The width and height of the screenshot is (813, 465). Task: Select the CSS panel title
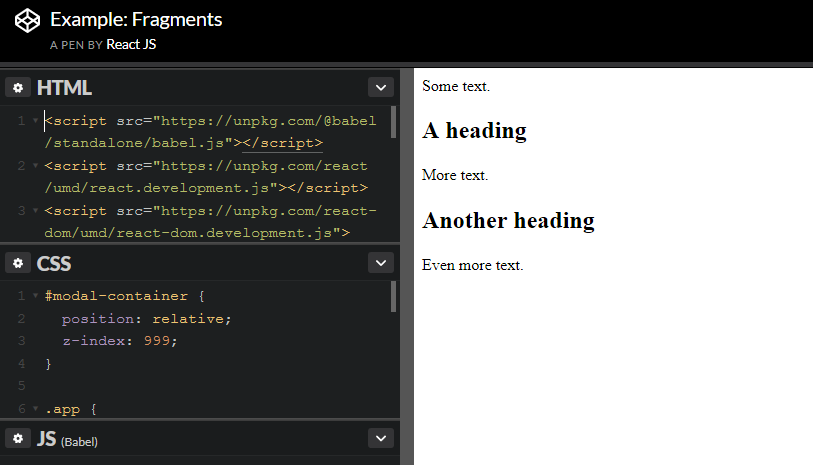pos(54,263)
